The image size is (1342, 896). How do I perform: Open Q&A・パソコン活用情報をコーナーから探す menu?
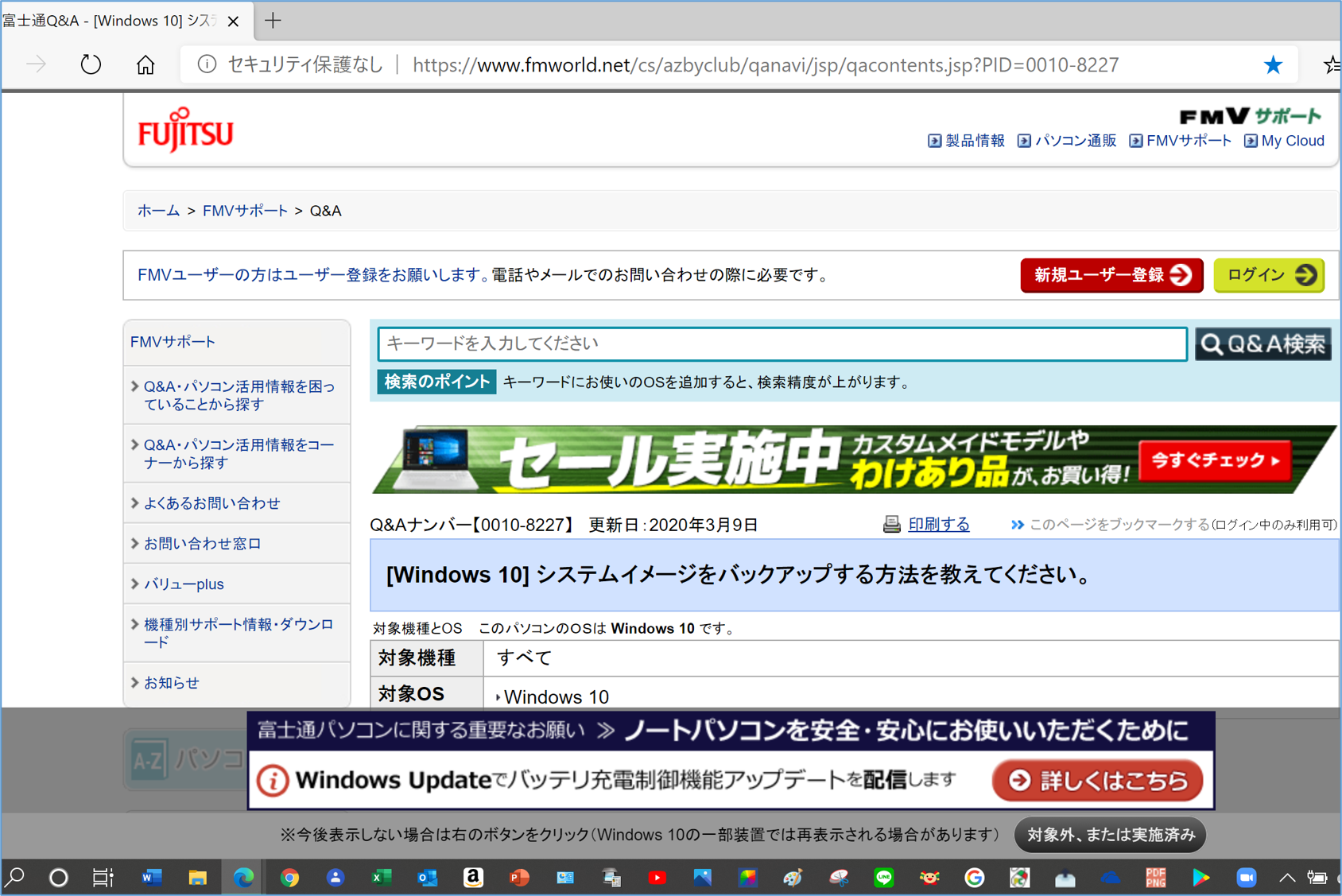pos(238,453)
